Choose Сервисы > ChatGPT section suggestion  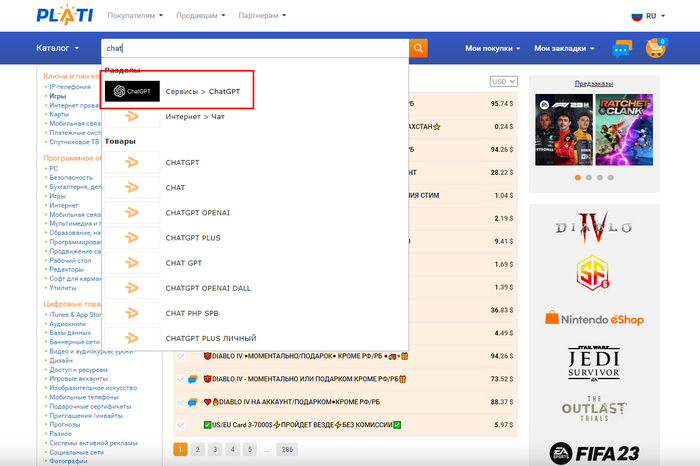pos(203,92)
